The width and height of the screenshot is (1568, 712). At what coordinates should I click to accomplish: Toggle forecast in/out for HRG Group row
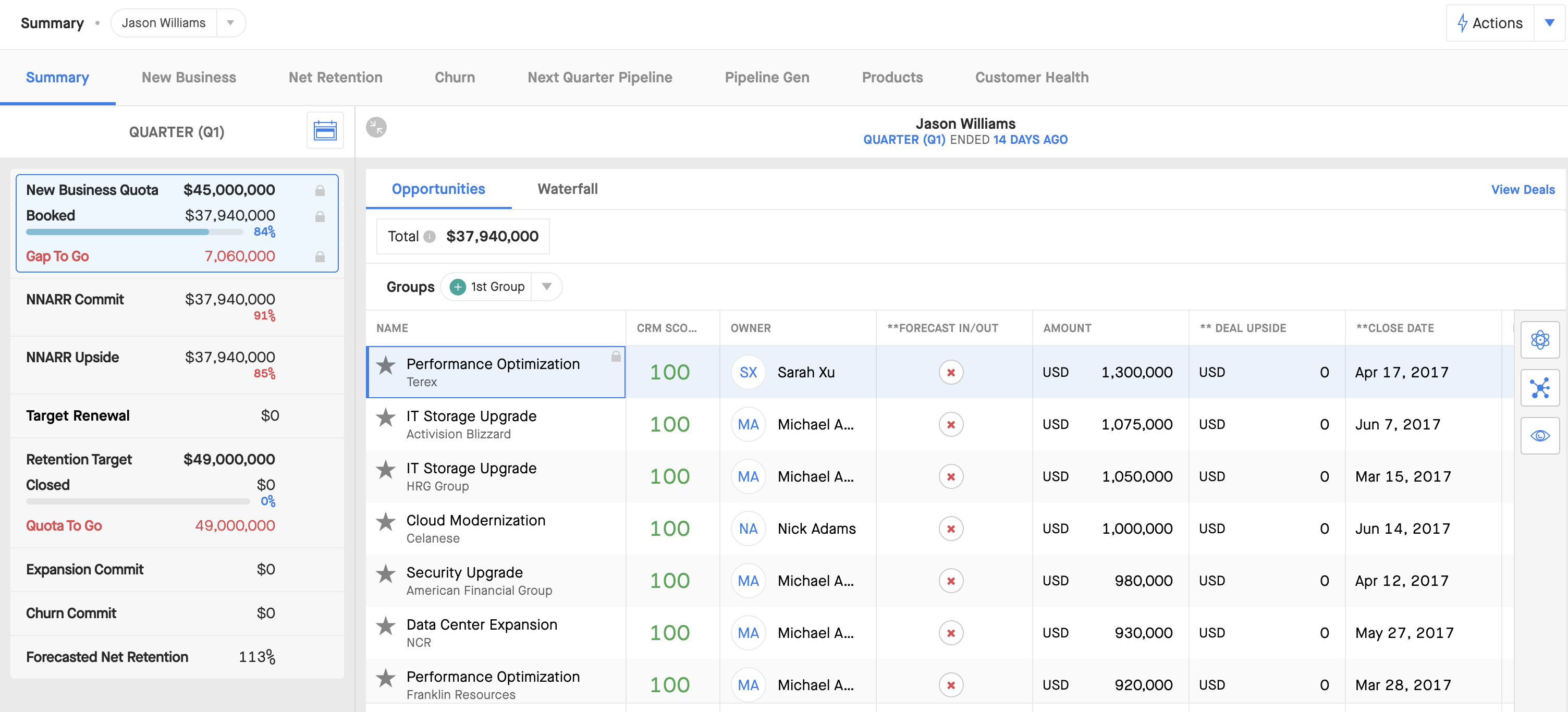[950, 477]
